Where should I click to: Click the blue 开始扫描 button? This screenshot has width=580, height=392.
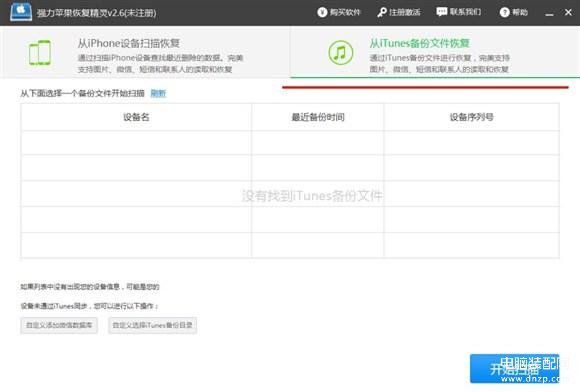click(515, 368)
